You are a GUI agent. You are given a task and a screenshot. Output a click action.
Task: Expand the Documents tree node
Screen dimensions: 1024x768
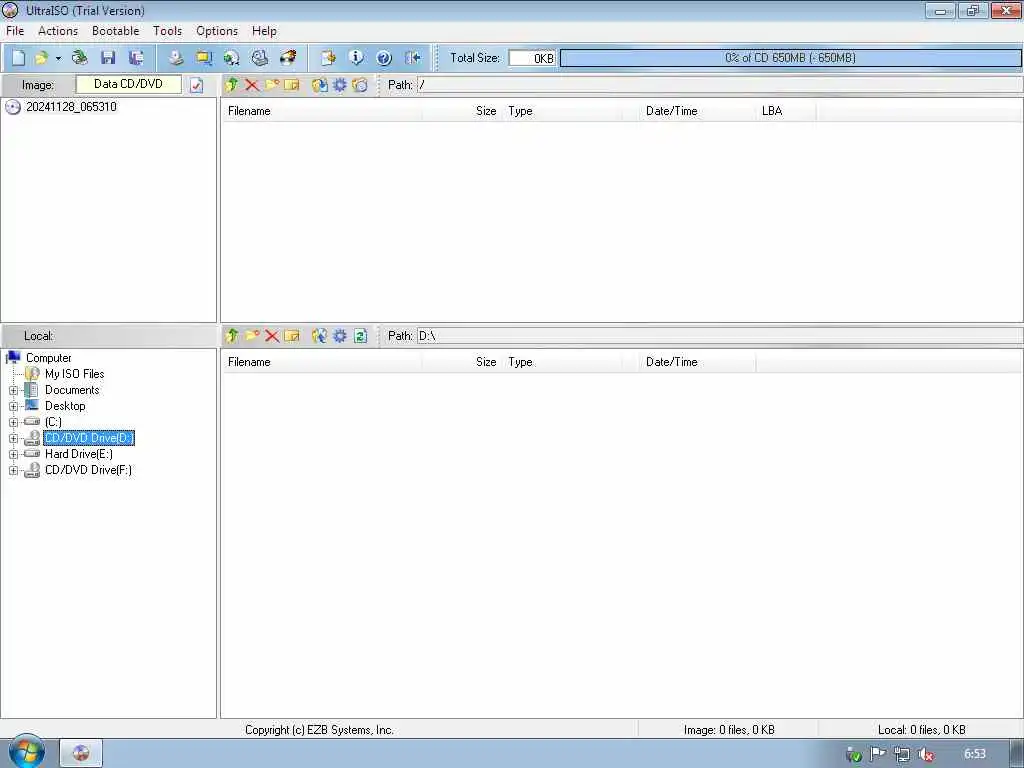13,391
